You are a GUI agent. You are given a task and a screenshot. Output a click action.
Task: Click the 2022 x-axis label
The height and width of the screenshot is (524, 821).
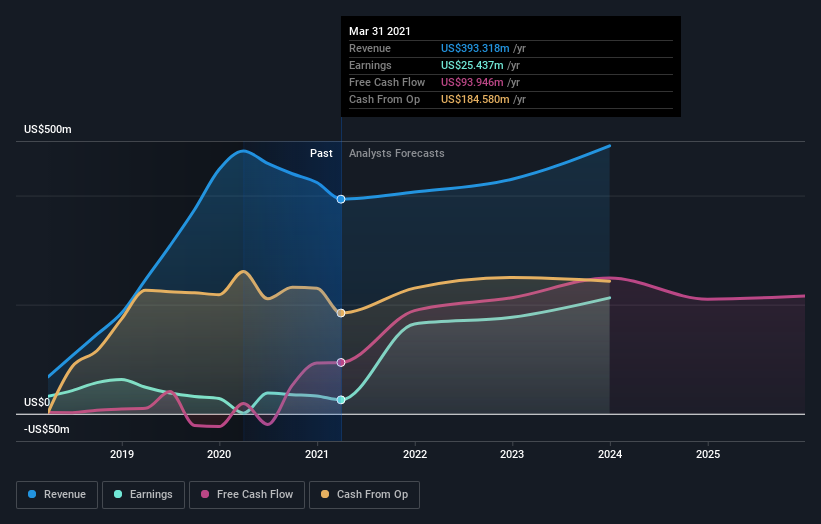click(x=415, y=454)
